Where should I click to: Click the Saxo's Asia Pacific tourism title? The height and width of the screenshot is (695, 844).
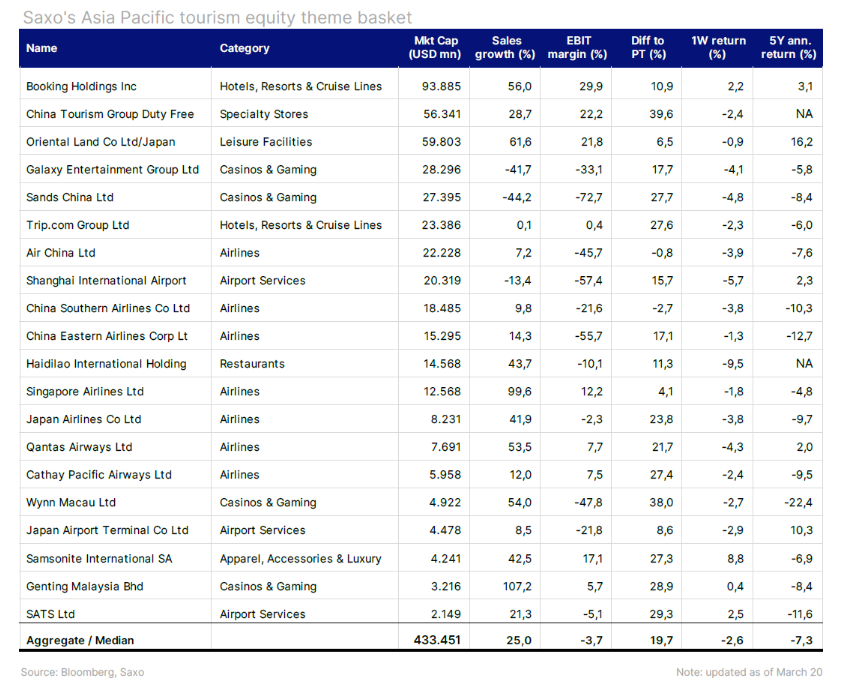pyautogui.click(x=217, y=17)
